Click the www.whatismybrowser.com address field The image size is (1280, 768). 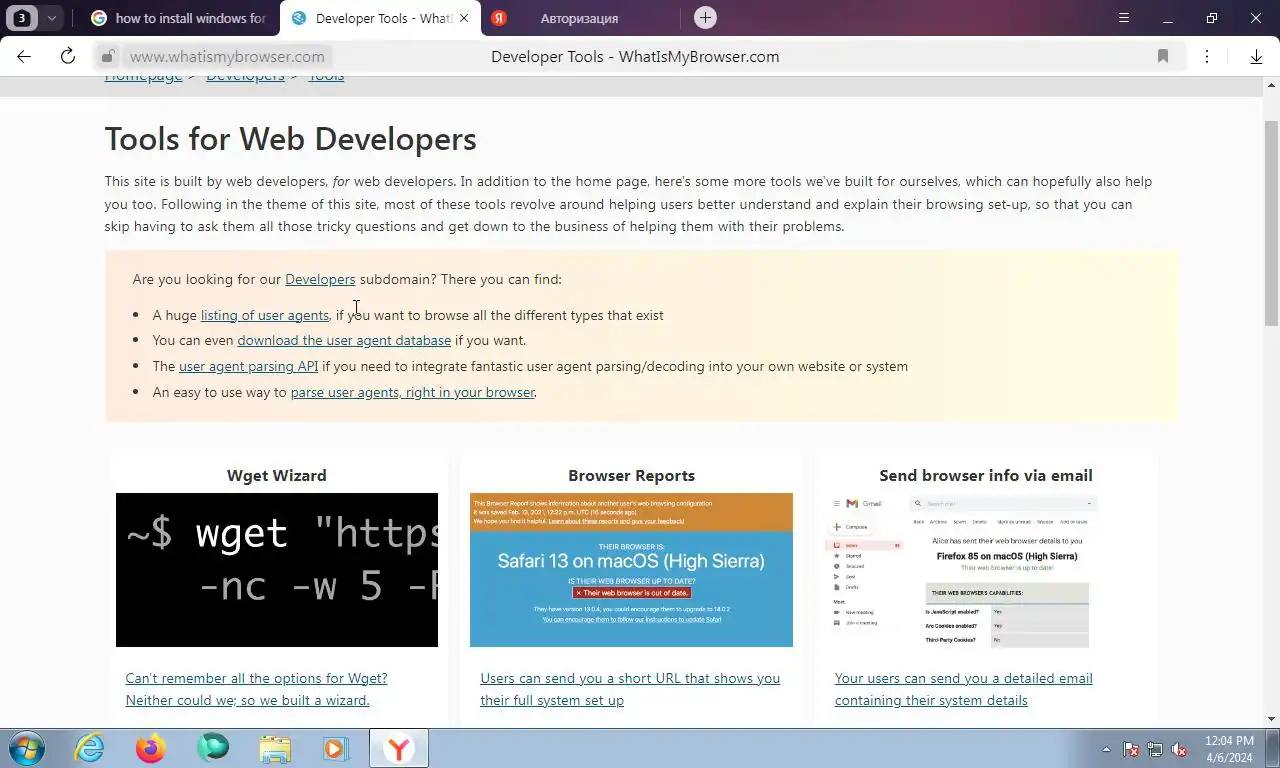click(227, 57)
